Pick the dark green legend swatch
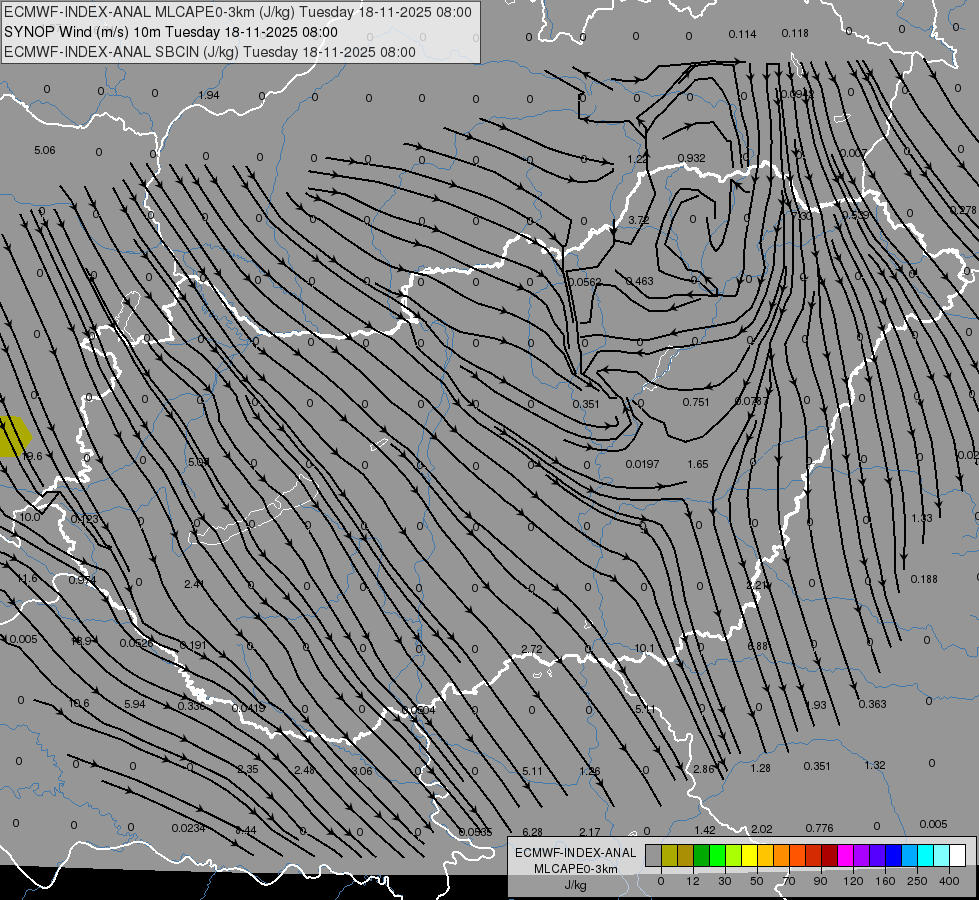The width and height of the screenshot is (979, 900). click(702, 855)
